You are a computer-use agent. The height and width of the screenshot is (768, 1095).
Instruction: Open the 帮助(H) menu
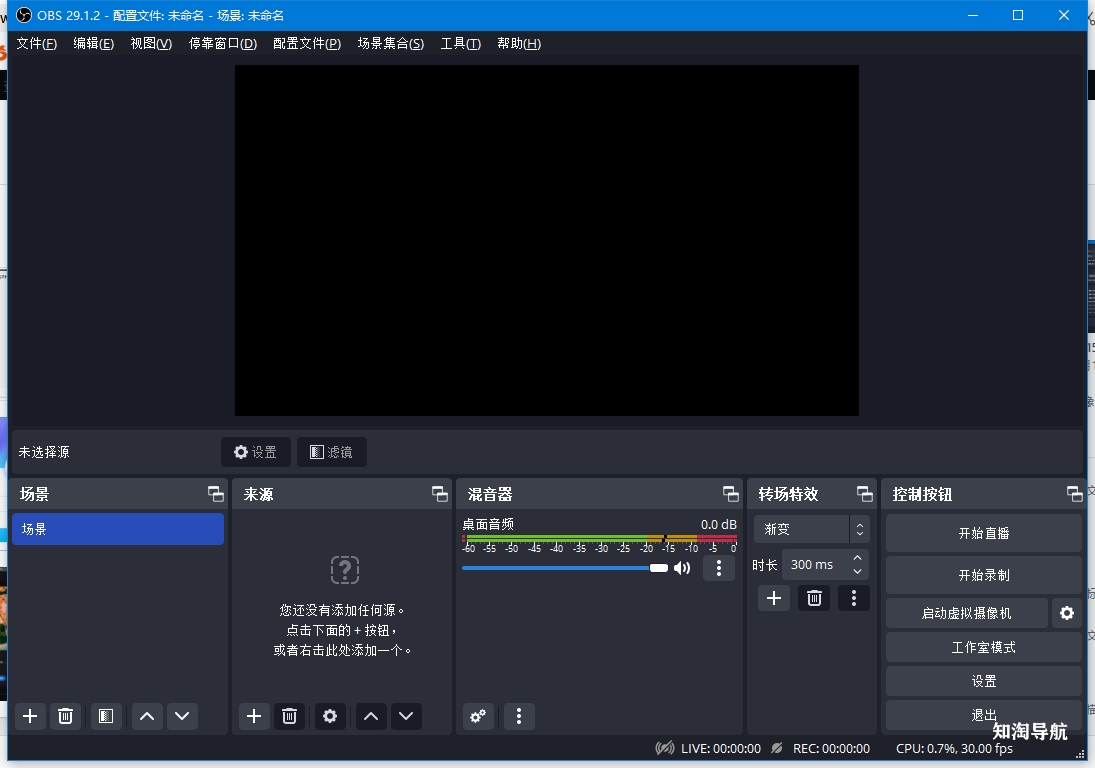519,43
